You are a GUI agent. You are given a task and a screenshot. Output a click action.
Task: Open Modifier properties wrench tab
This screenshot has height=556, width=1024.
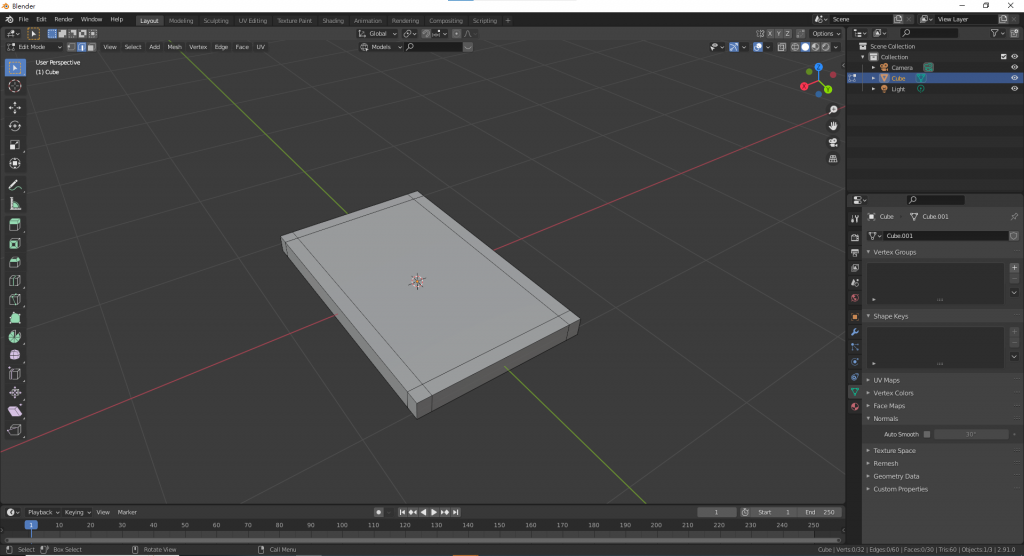pos(855,332)
